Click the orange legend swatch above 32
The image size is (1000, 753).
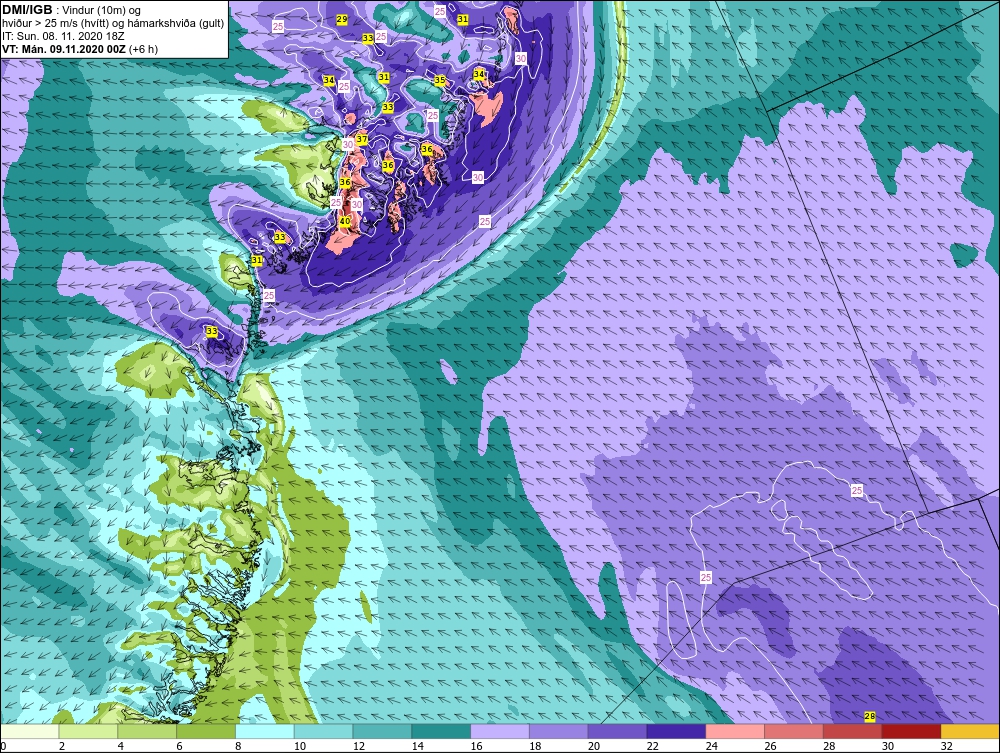click(x=970, y=731)
